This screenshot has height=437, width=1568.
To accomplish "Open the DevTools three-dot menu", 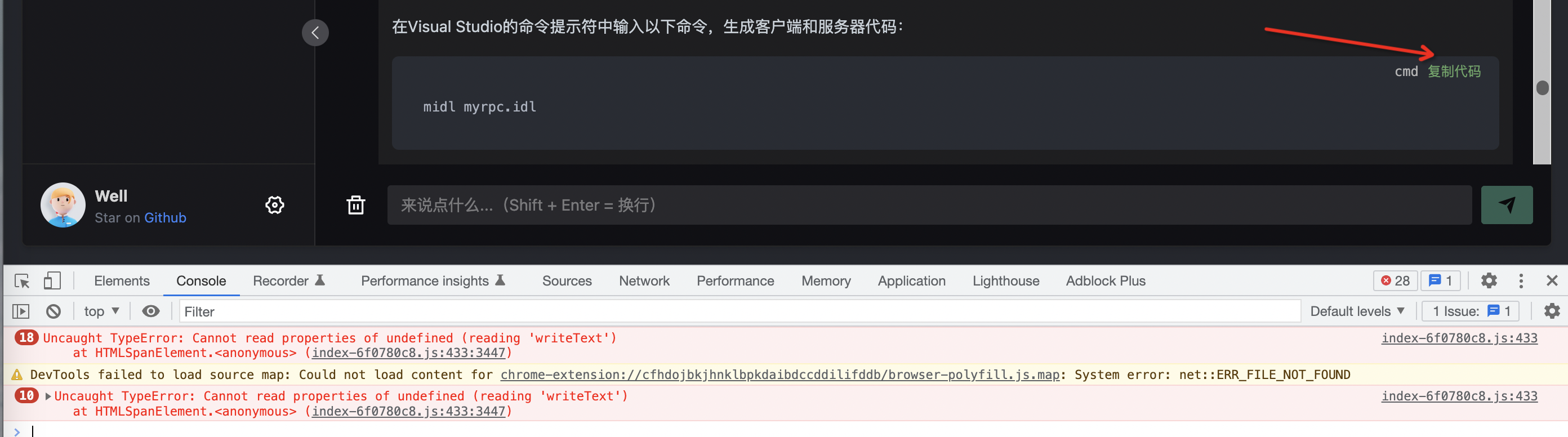I will (1521, 280).
